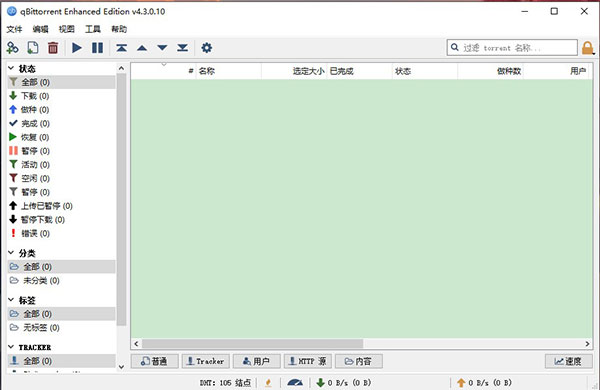The image size is (600, 390).
Task: Select the 暂停下载 (0) filter
Action: coord(61,220)
